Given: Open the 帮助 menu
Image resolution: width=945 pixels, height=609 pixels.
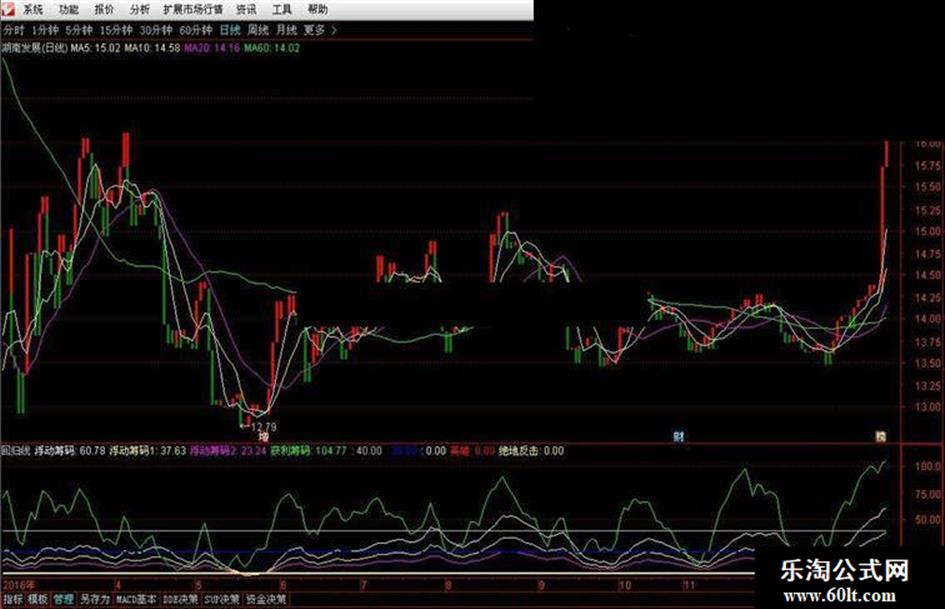Looking at the screenshot, I should 318,10.
